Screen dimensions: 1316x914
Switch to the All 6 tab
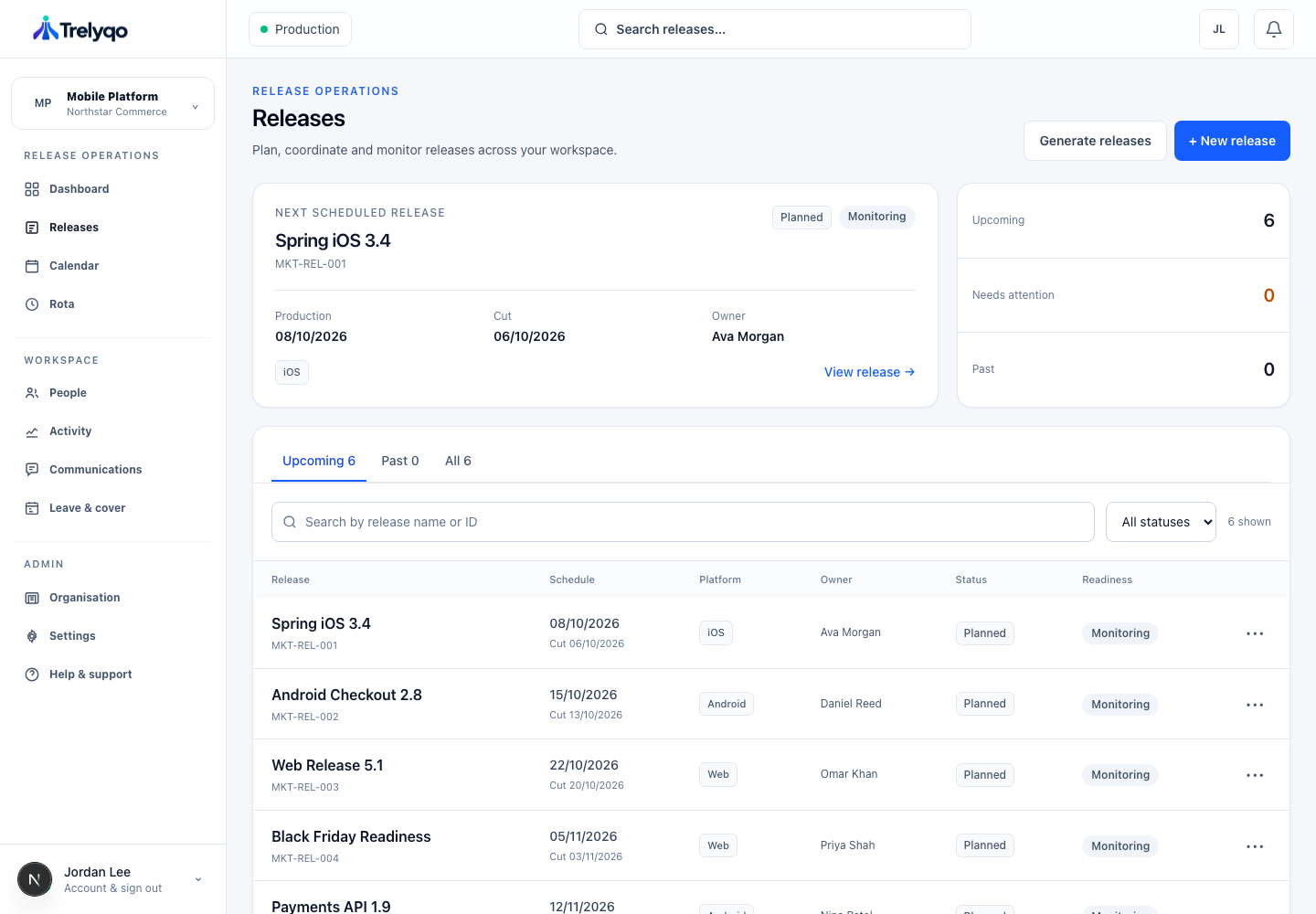[458, 461]
